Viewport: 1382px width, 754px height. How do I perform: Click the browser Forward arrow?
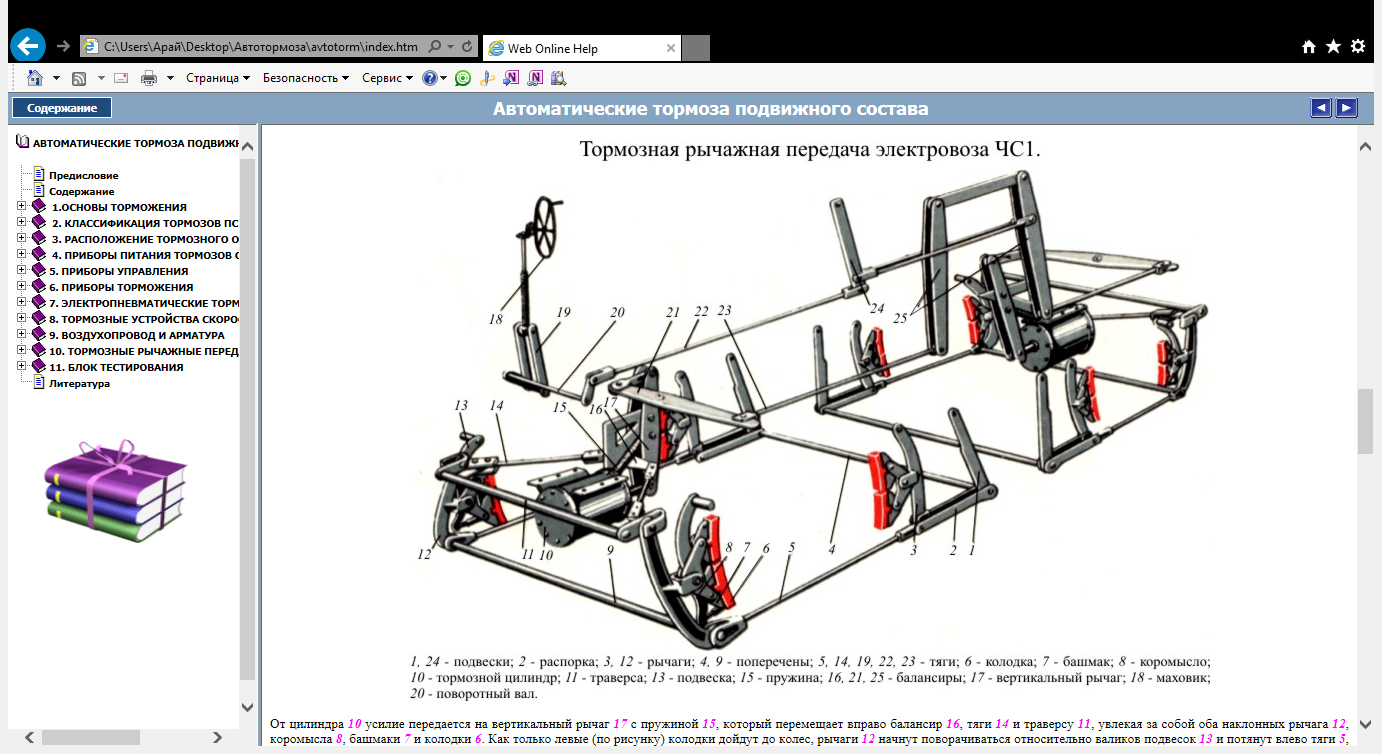(x=63, y=46)
